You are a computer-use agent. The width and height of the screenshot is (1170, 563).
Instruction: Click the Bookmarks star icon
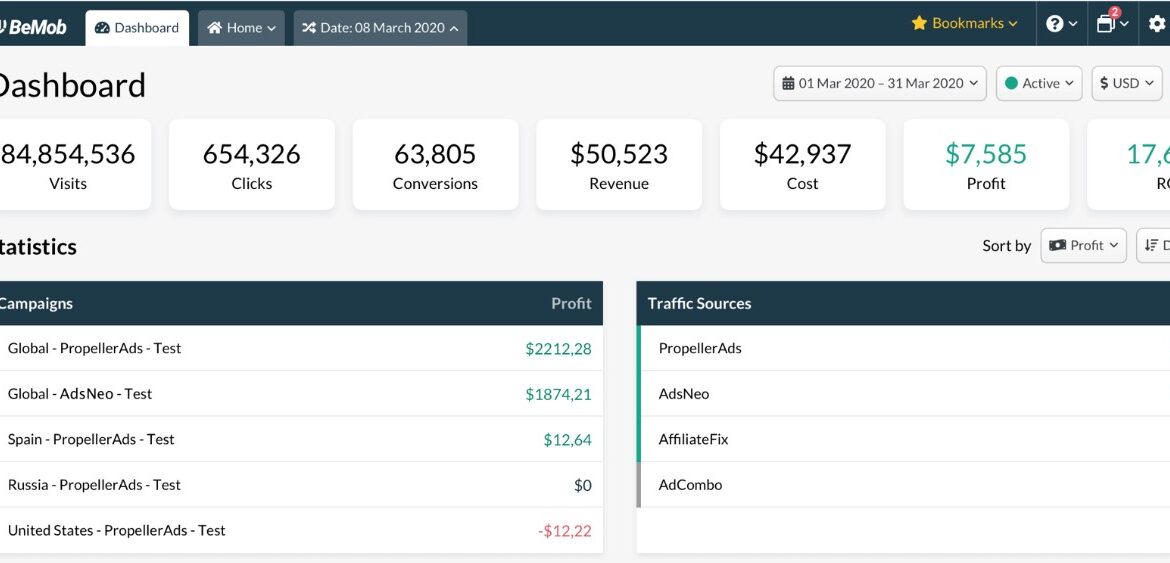[x=919, y=23]
